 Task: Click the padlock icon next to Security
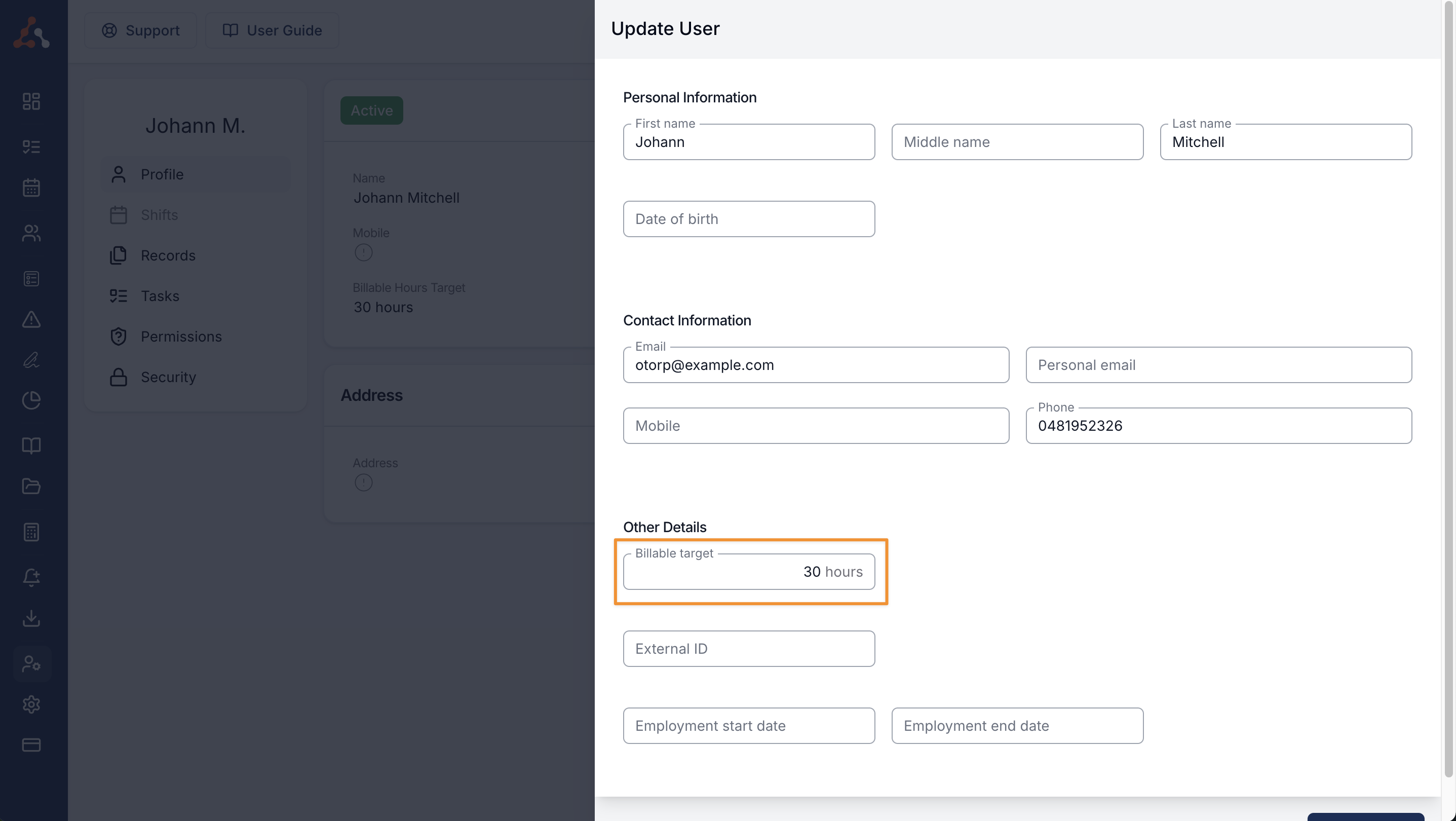coord(118,377)
